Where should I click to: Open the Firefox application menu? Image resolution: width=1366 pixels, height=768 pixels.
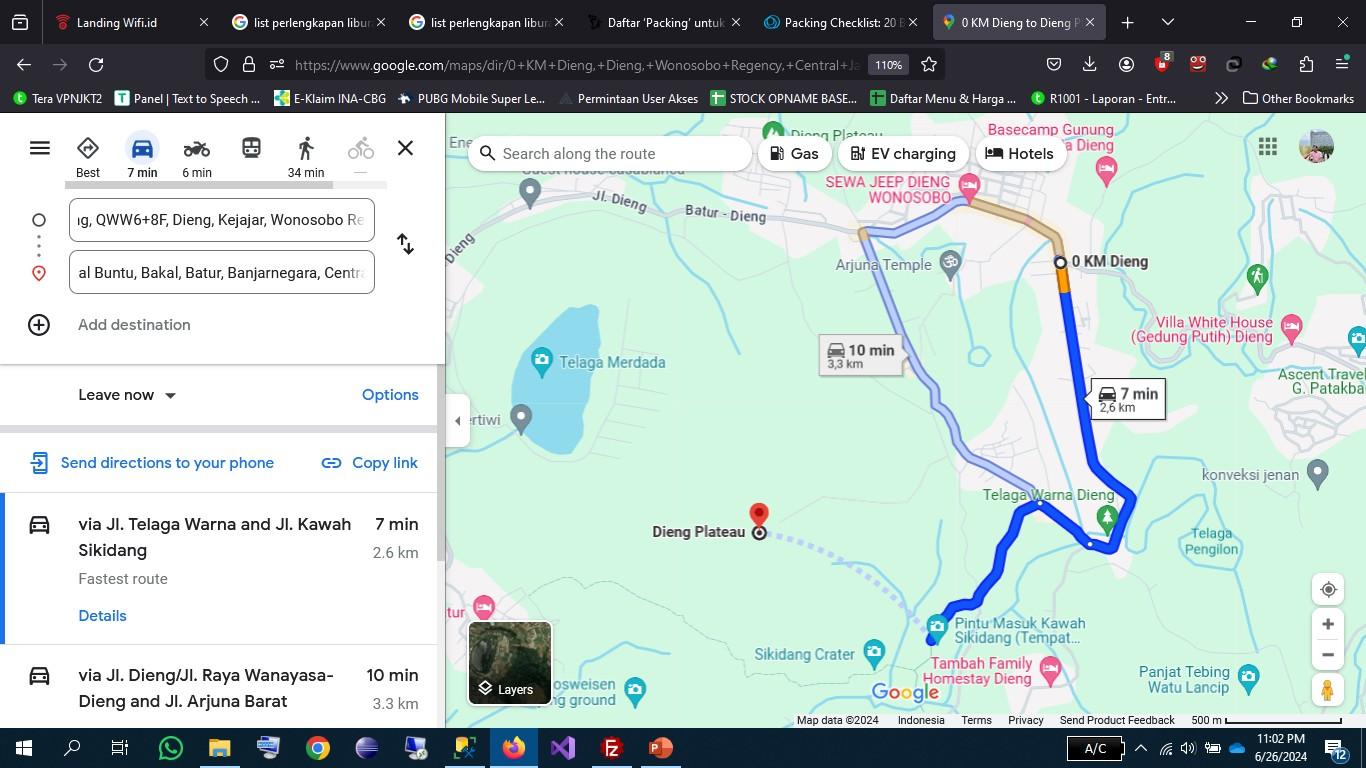tap(1342, 65)
